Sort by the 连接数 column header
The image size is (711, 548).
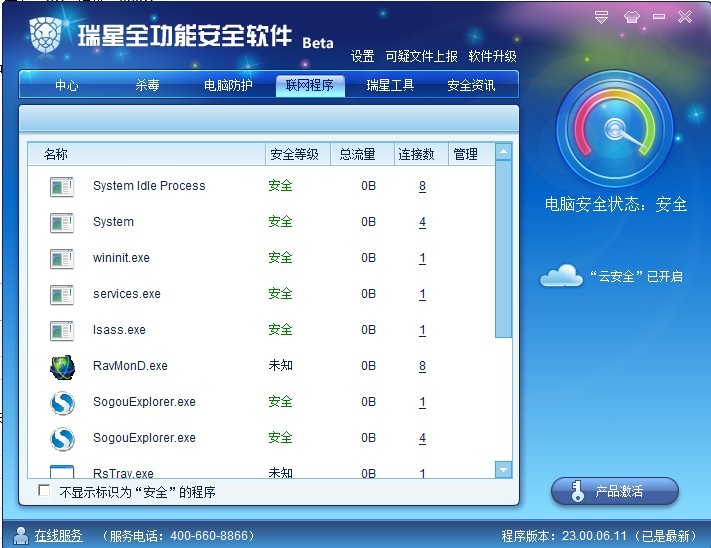click(421, 154)
